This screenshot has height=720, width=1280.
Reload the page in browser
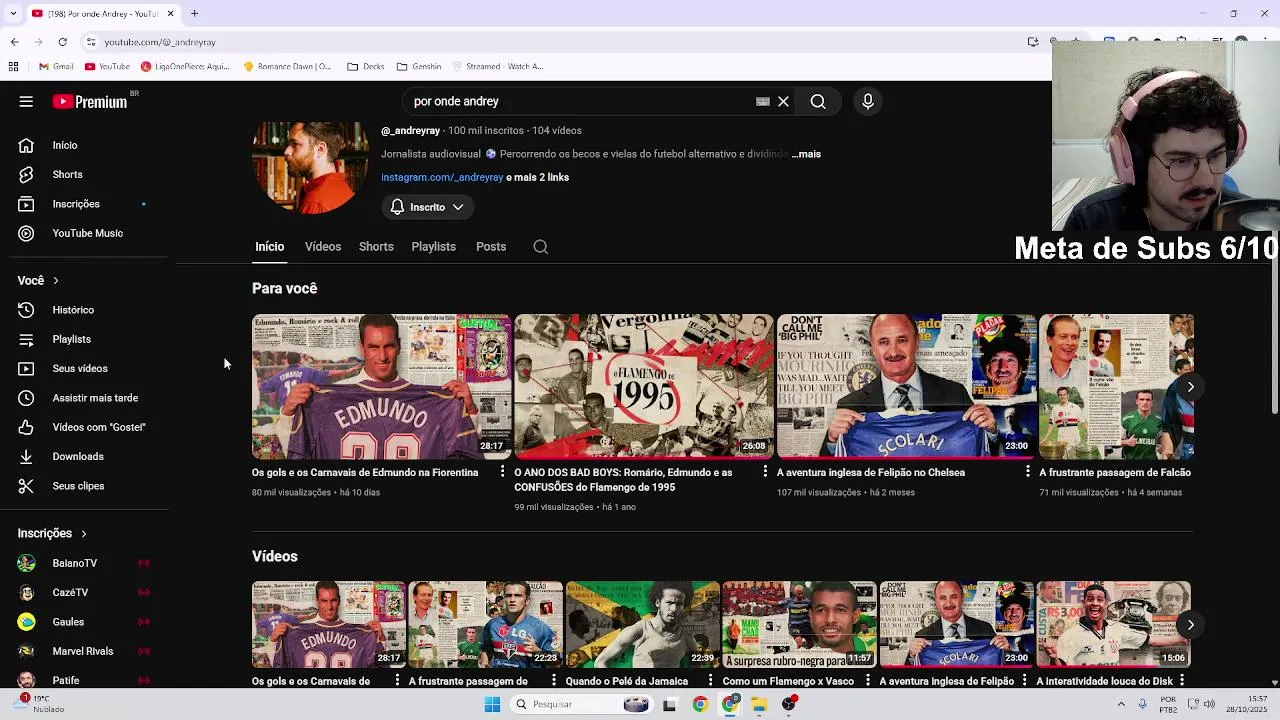(63, 42)
